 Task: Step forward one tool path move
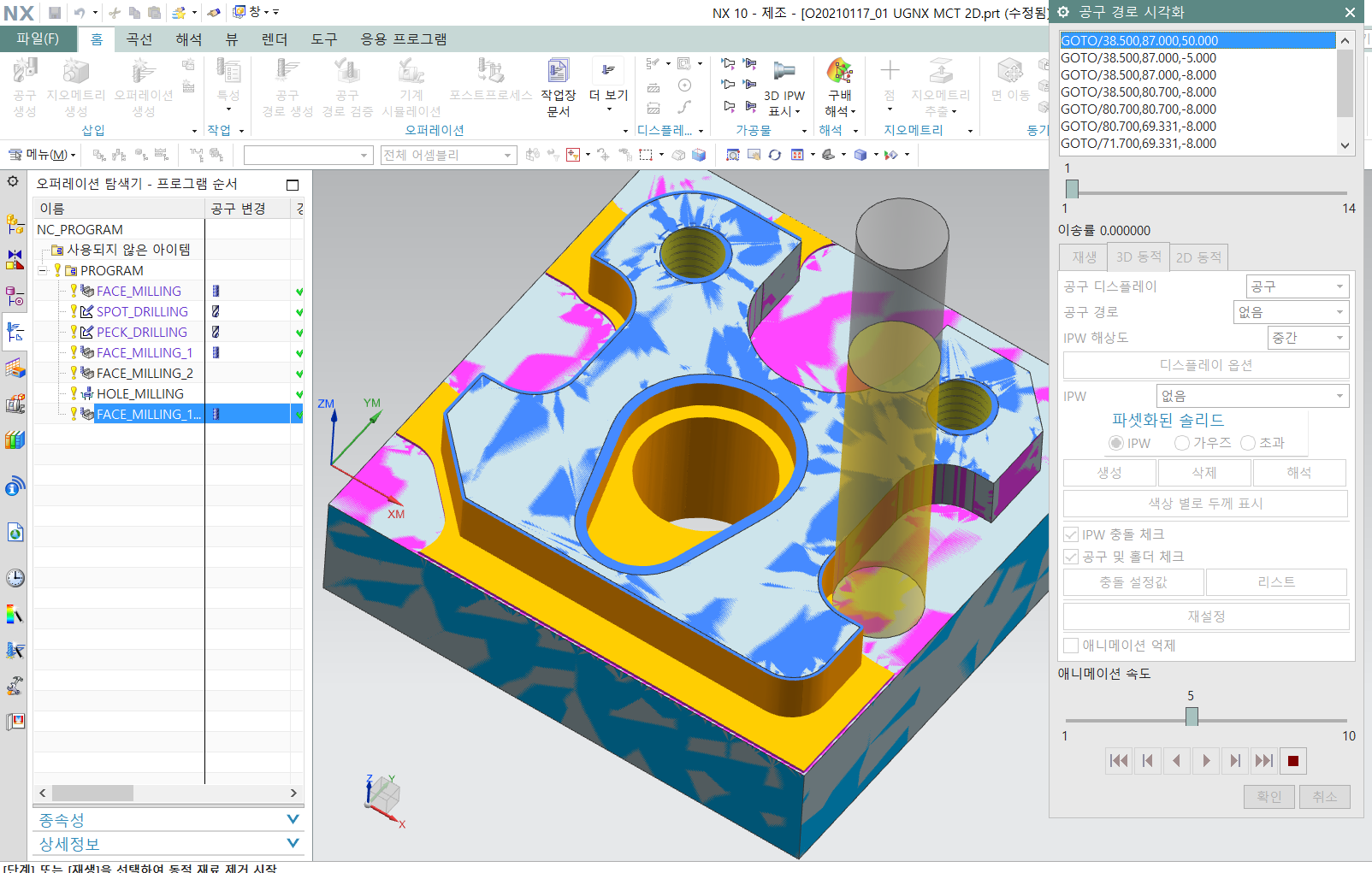pos(1235,761)
